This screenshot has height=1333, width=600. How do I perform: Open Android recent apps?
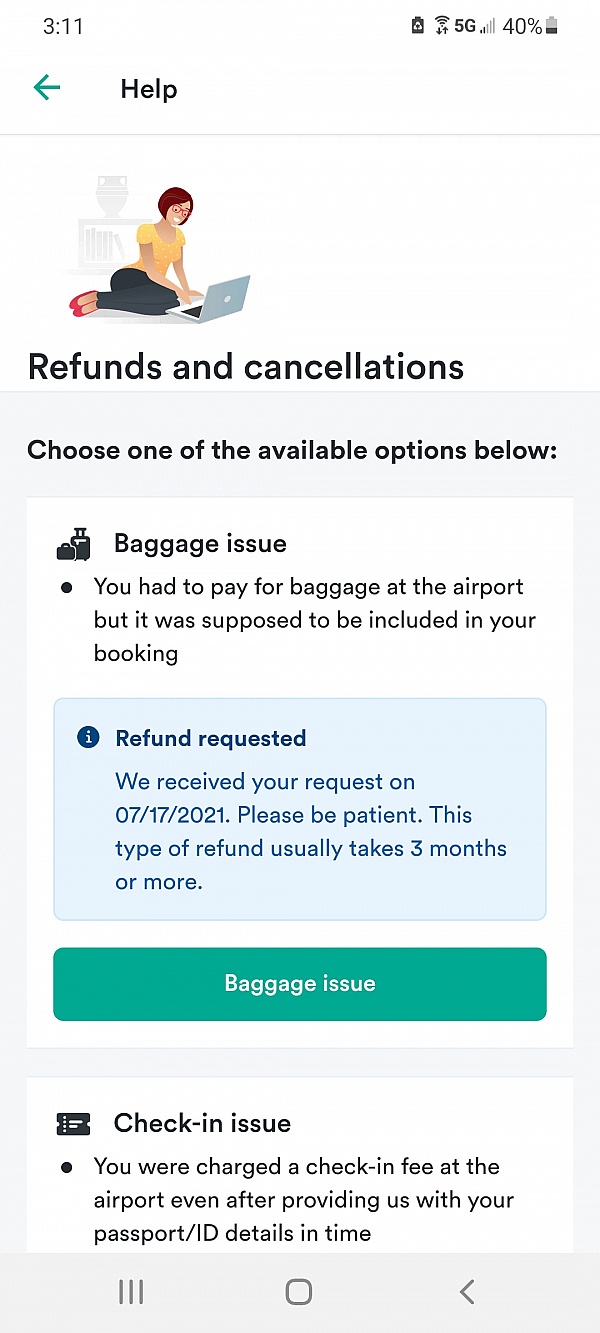click(x=131, y=1292)
